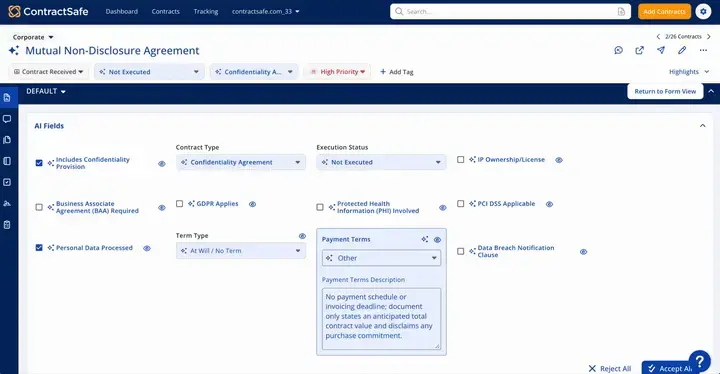Viewport: 720px width, 374px height.
Task: Click the Return to Form View button
Action: click(x=665, y=91)
